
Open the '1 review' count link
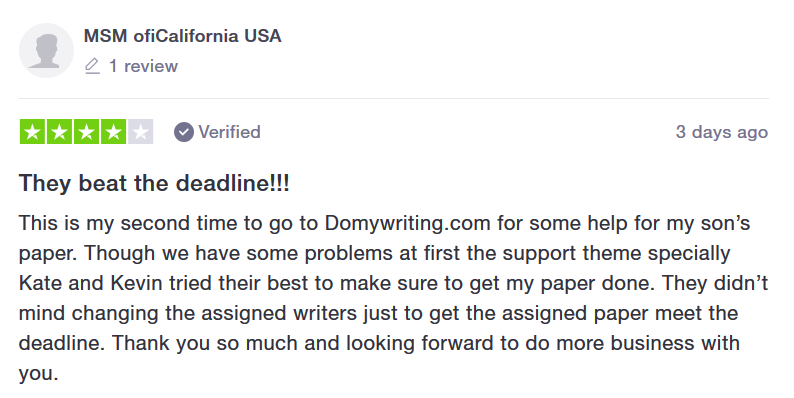point(143,66)
